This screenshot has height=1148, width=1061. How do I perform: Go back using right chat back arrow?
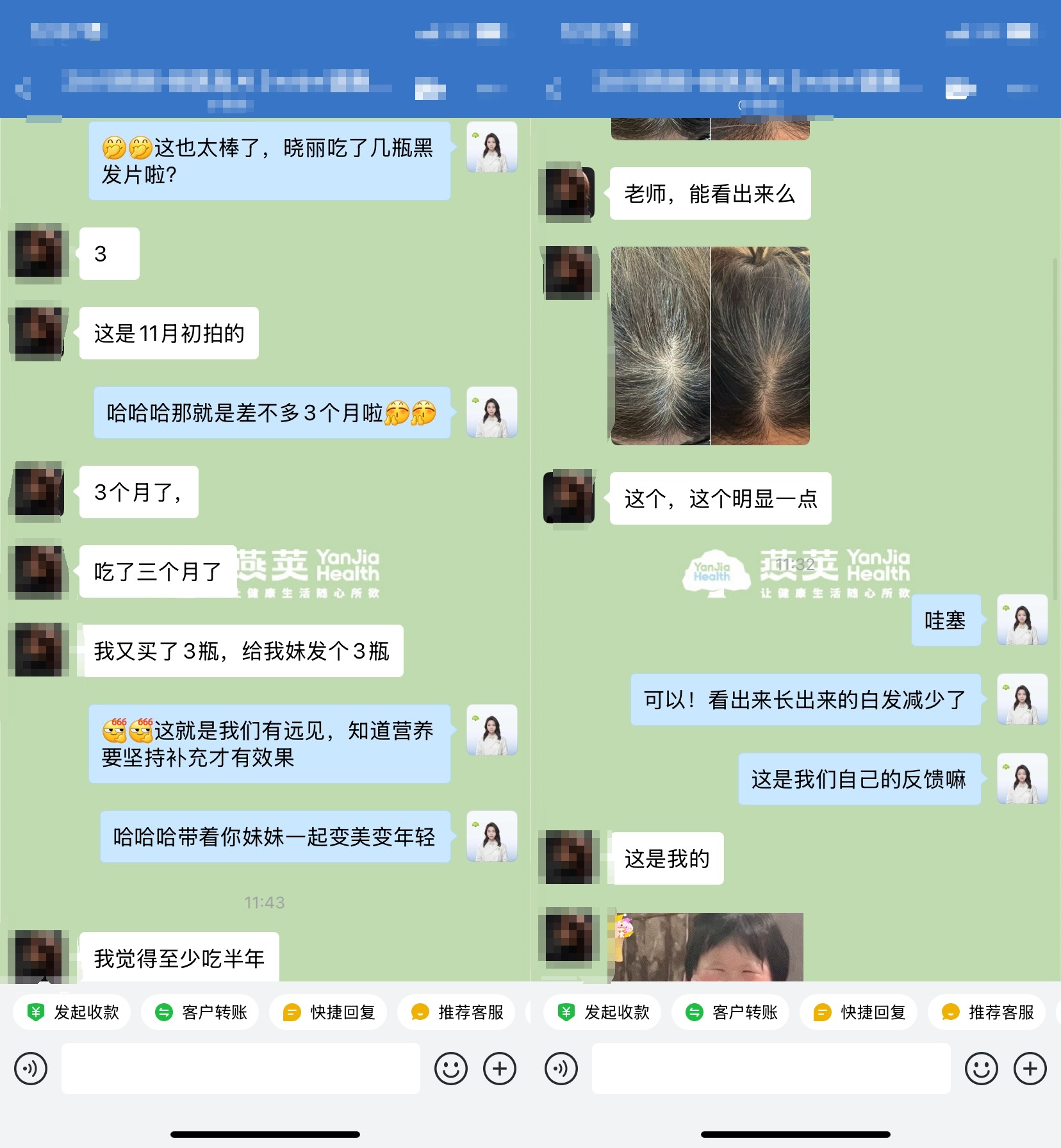(x=554, y=88)
